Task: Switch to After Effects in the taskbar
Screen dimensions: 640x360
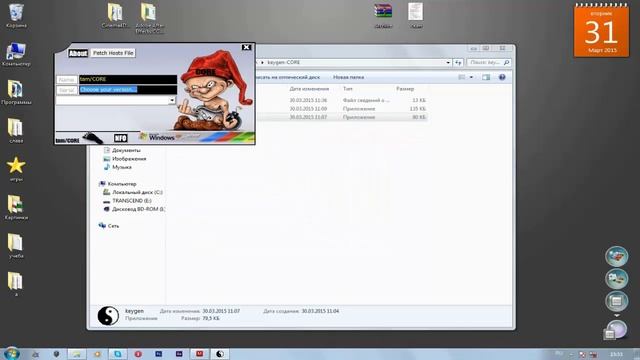Action: pos(179,354)
